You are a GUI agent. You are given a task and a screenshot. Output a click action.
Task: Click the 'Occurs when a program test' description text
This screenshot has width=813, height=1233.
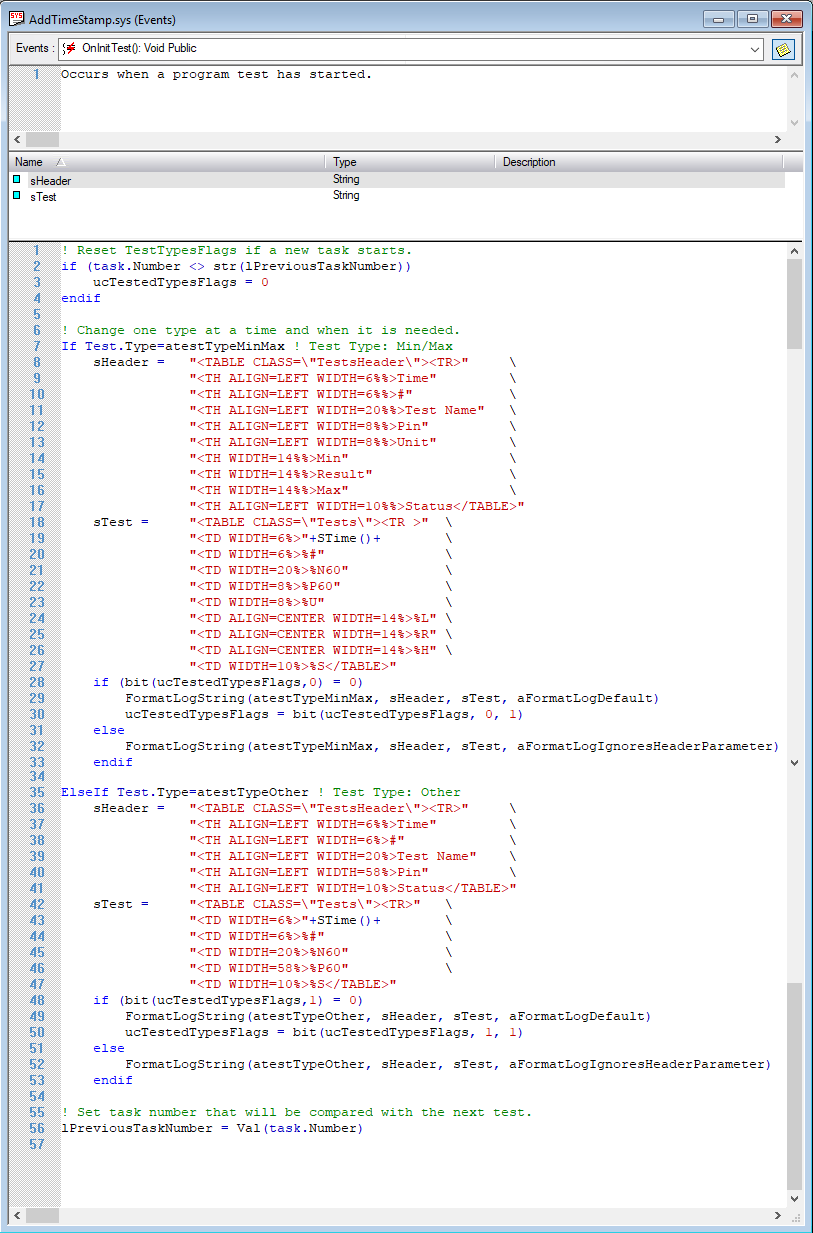click(x=216, y=74)
